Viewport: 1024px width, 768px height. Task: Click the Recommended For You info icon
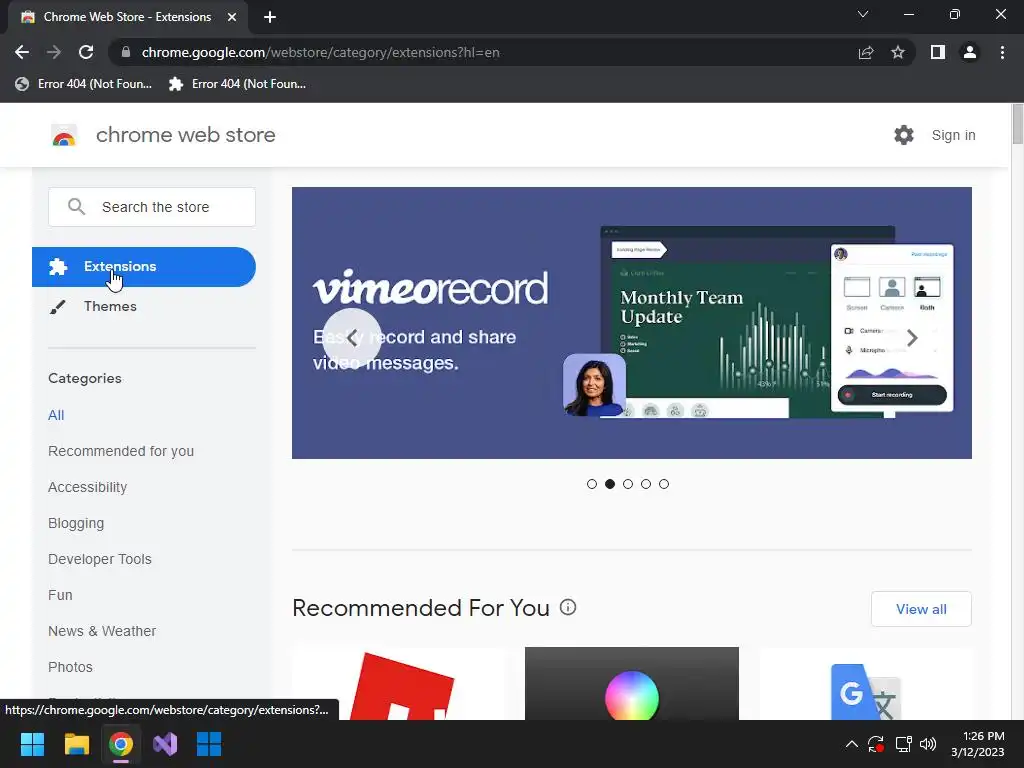568,607
